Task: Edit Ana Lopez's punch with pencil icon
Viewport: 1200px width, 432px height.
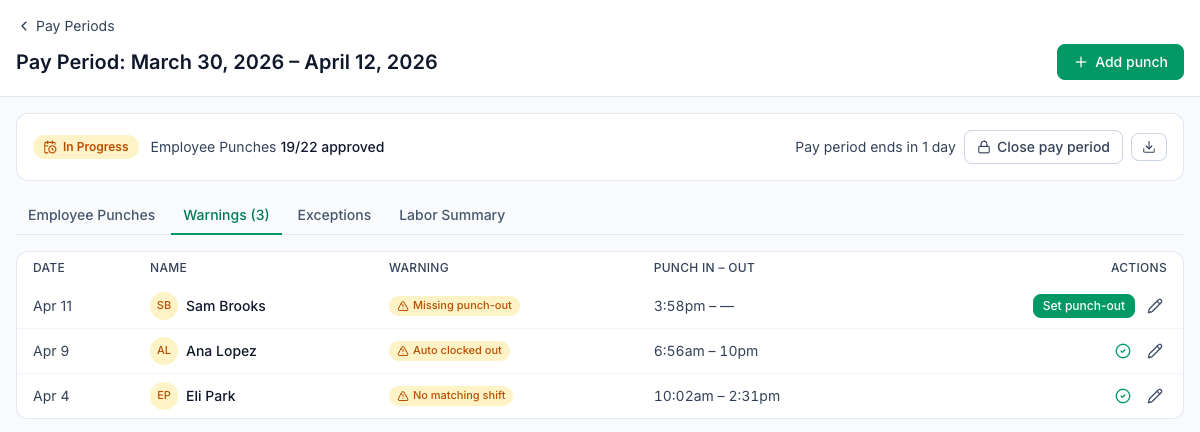Action: [x=1155, y=351]
